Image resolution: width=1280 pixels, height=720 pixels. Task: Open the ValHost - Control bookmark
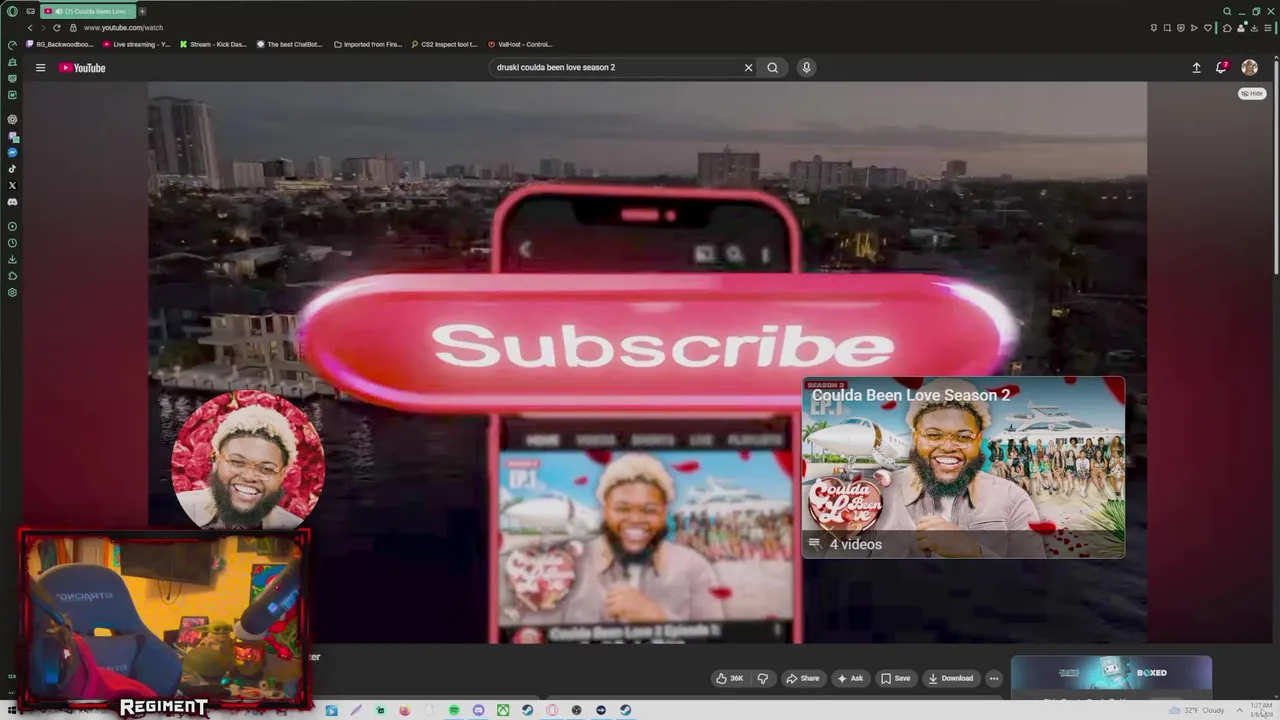click(520, 44)
